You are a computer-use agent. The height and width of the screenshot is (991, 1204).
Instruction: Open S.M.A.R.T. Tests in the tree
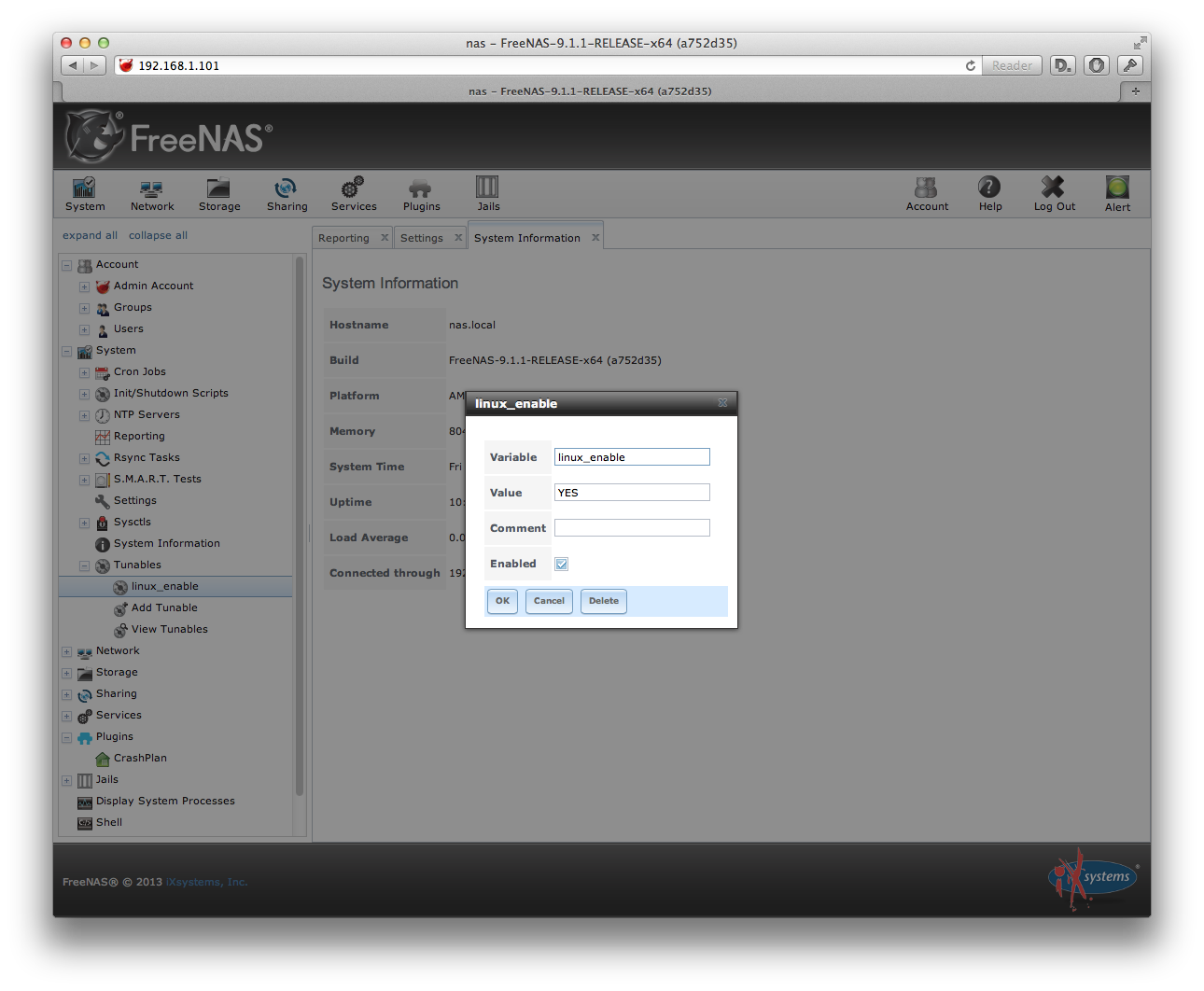(x=157, y=479)
